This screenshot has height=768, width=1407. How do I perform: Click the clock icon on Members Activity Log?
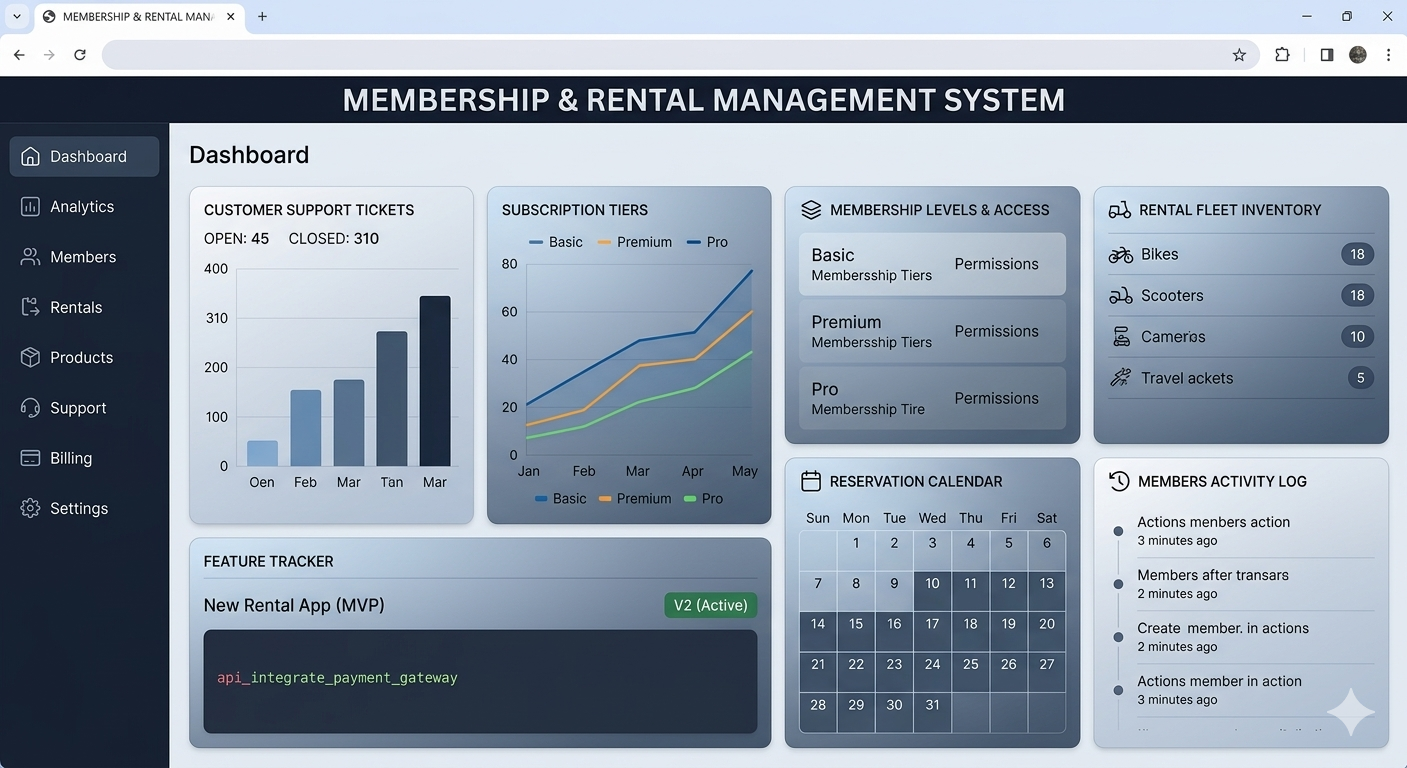click(1118, 481)
